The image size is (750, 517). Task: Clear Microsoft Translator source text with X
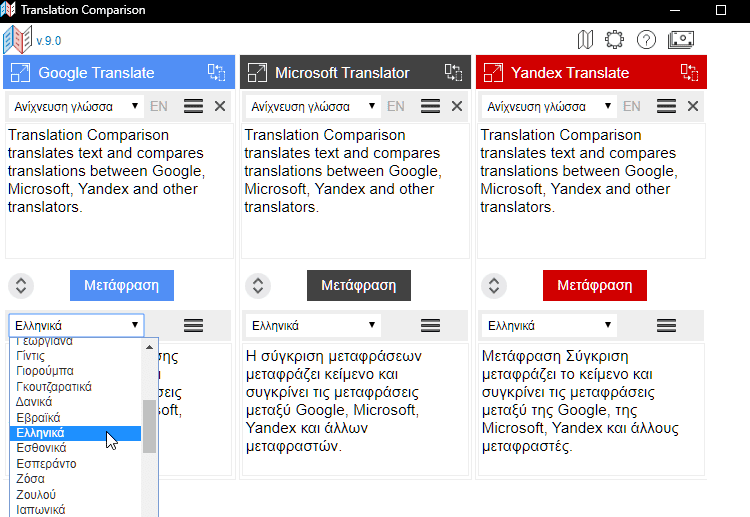point(457,106)
